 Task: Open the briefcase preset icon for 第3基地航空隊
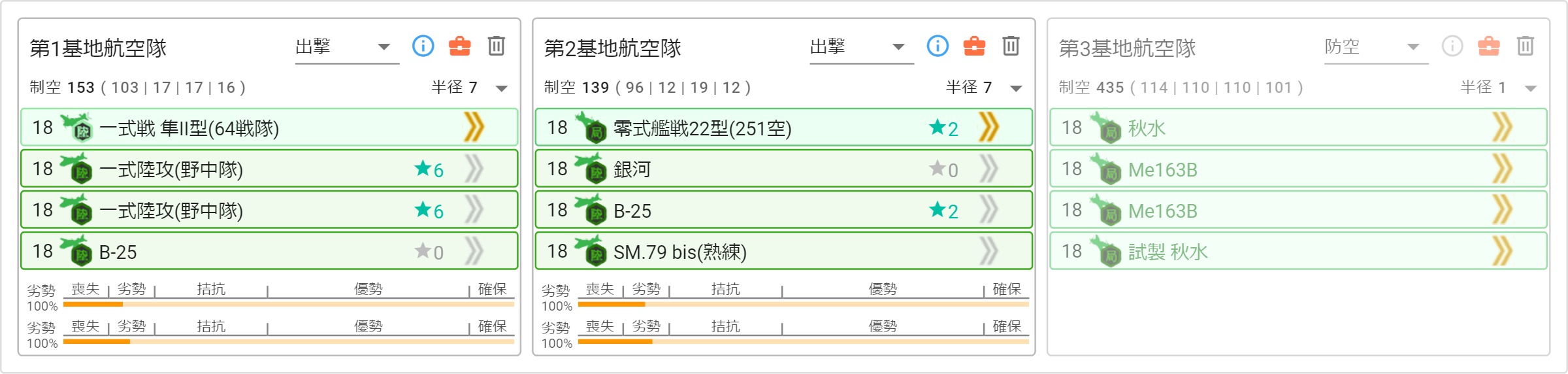pyautogui.click(x=1489, y=46)
